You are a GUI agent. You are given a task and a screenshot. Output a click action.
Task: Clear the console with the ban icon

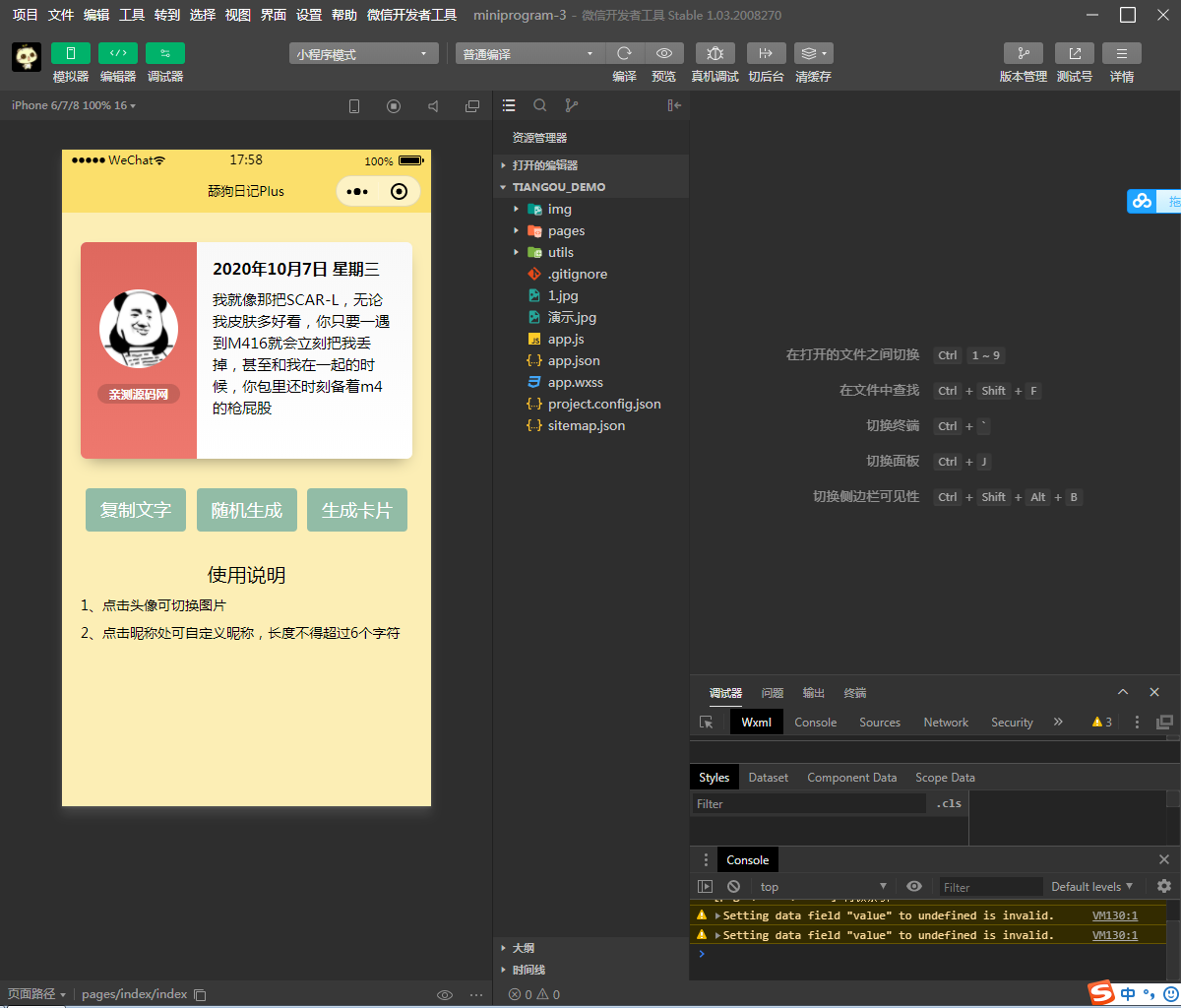(734, 886)
